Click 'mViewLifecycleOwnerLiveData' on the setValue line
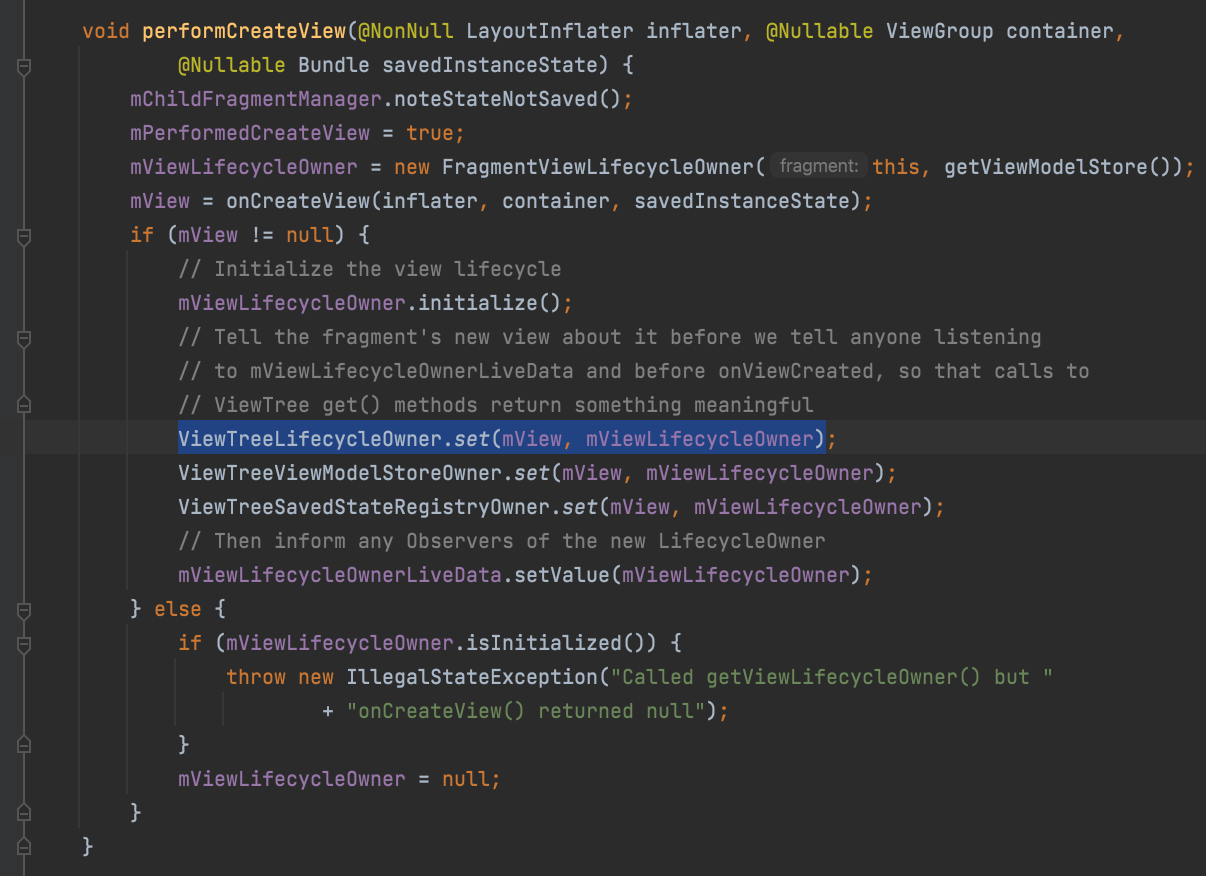The image size is (1206, 876). point(339,575)
